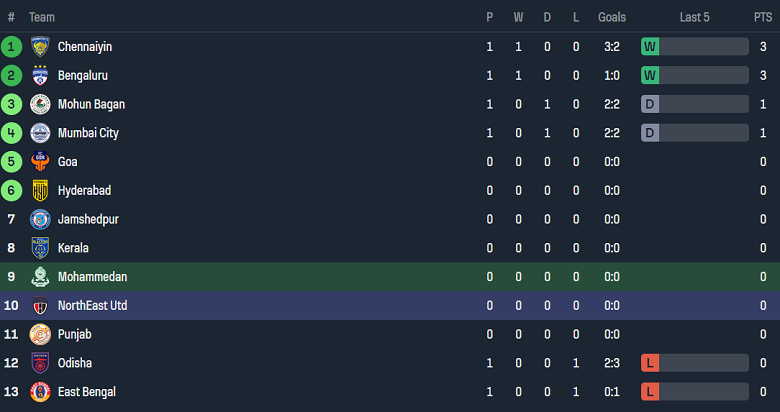The height and width of the screenshot is (412, 780).
Task: Sort table by PTS column header
Action: tap(763, 17)
